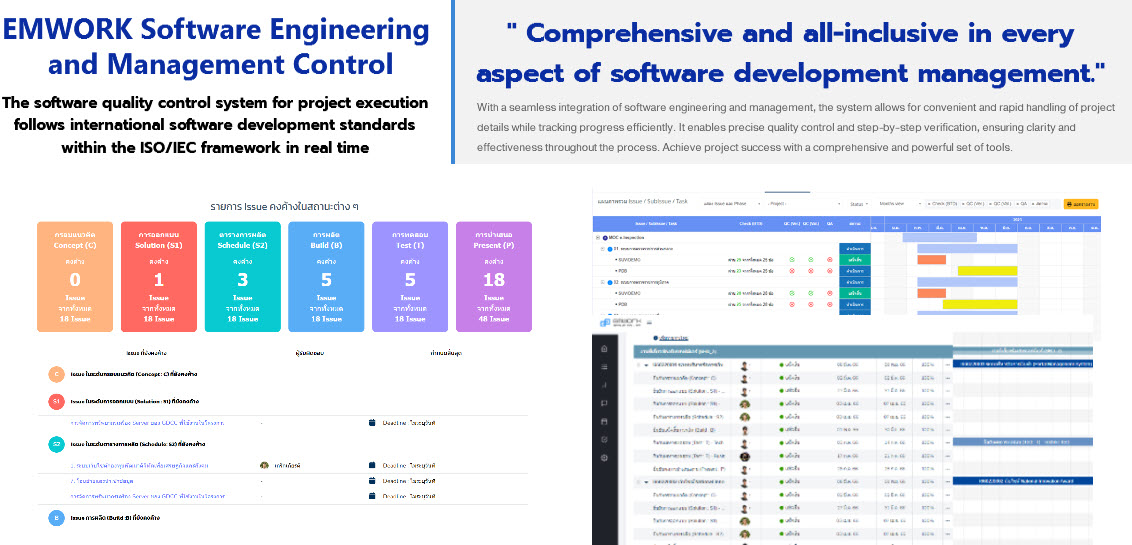This screenshot has width=1132, height=545.
Task: Click the QA column header
Action: coord(830,224)
